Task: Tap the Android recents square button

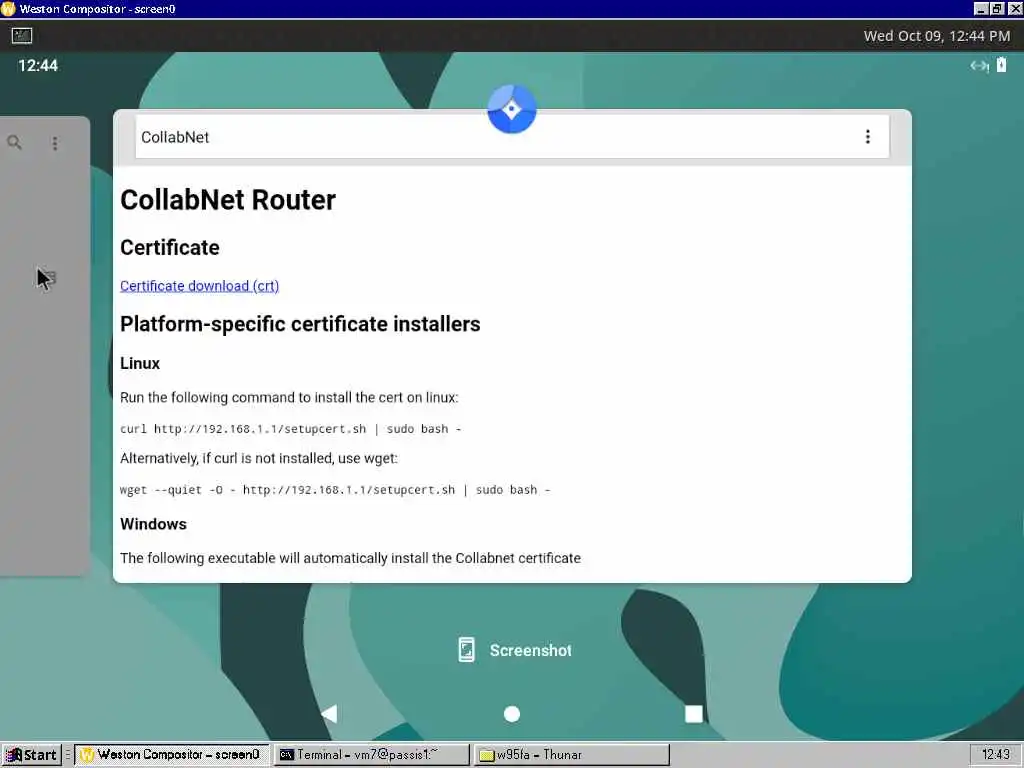Action: click(694, 714)
